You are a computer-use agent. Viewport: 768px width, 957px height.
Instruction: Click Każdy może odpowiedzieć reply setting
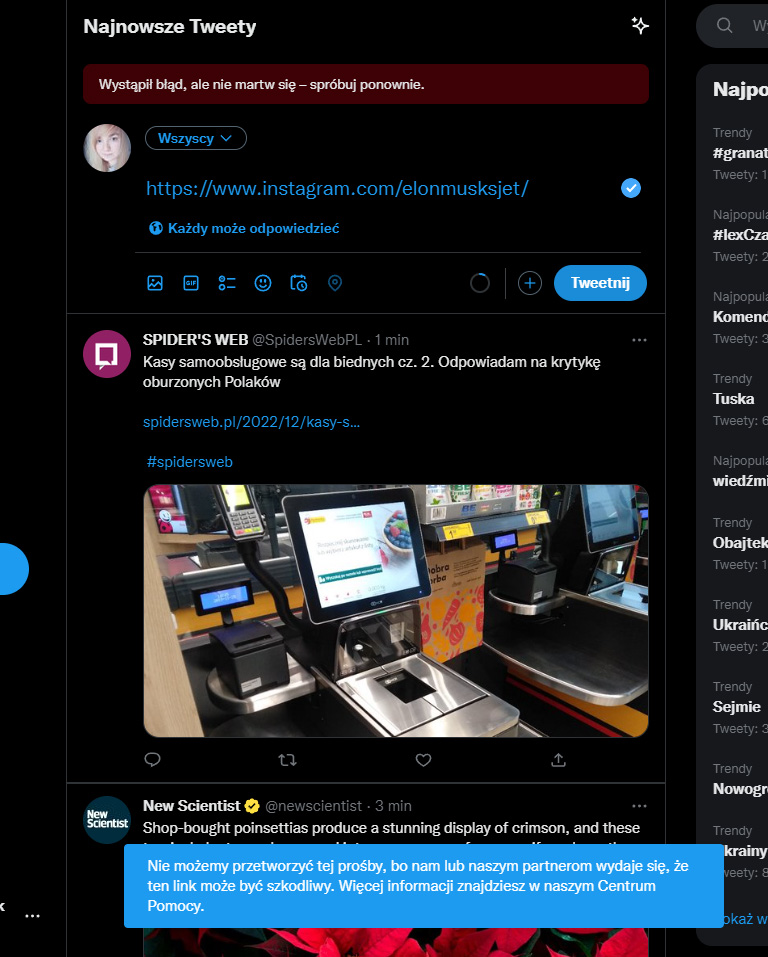click(x=244, y=228)
